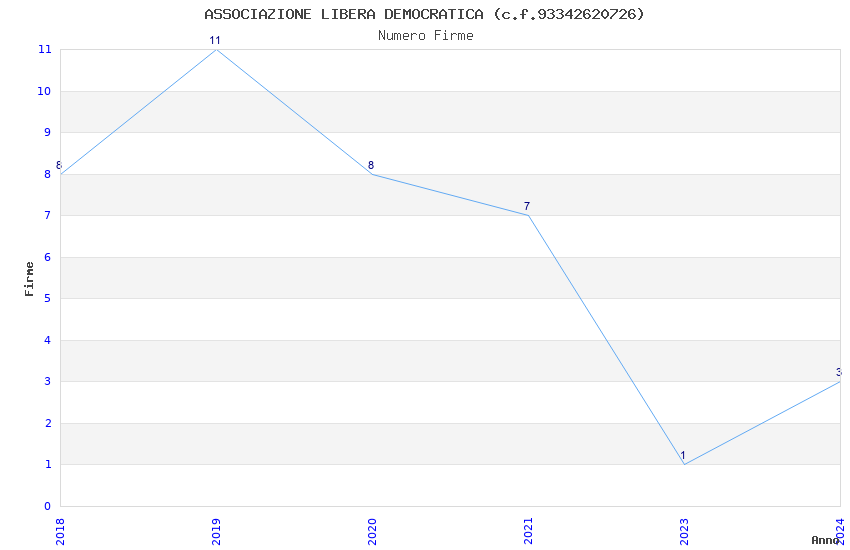Click the data label 1 above 2023
Image resolution: width=850 pixels, height=550 pixels.
click(683, 456)
